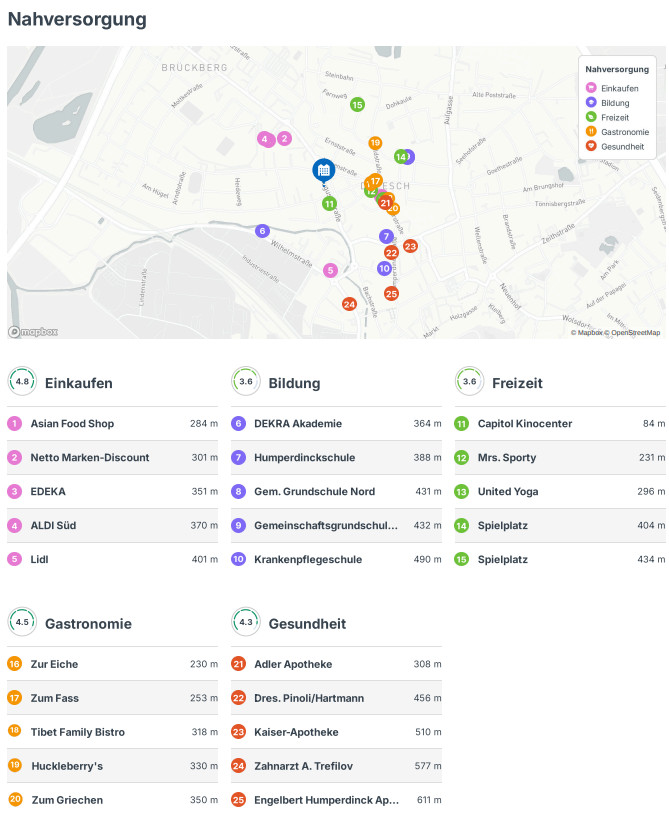
Task: Click orange map marker number 17
Action: click(375, 181)
